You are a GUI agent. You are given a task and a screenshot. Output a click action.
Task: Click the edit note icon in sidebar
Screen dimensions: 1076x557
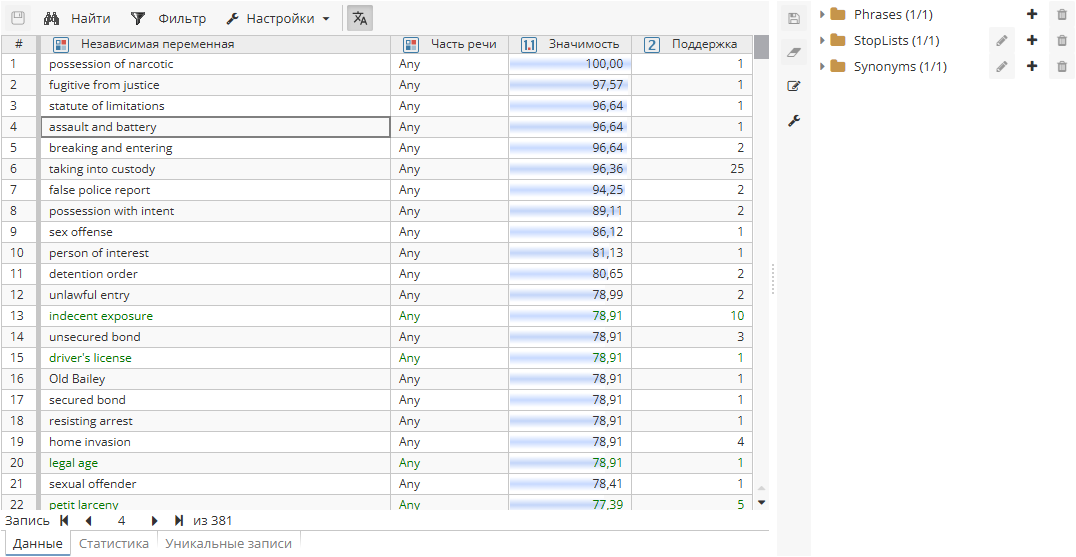tap(794, 86)
